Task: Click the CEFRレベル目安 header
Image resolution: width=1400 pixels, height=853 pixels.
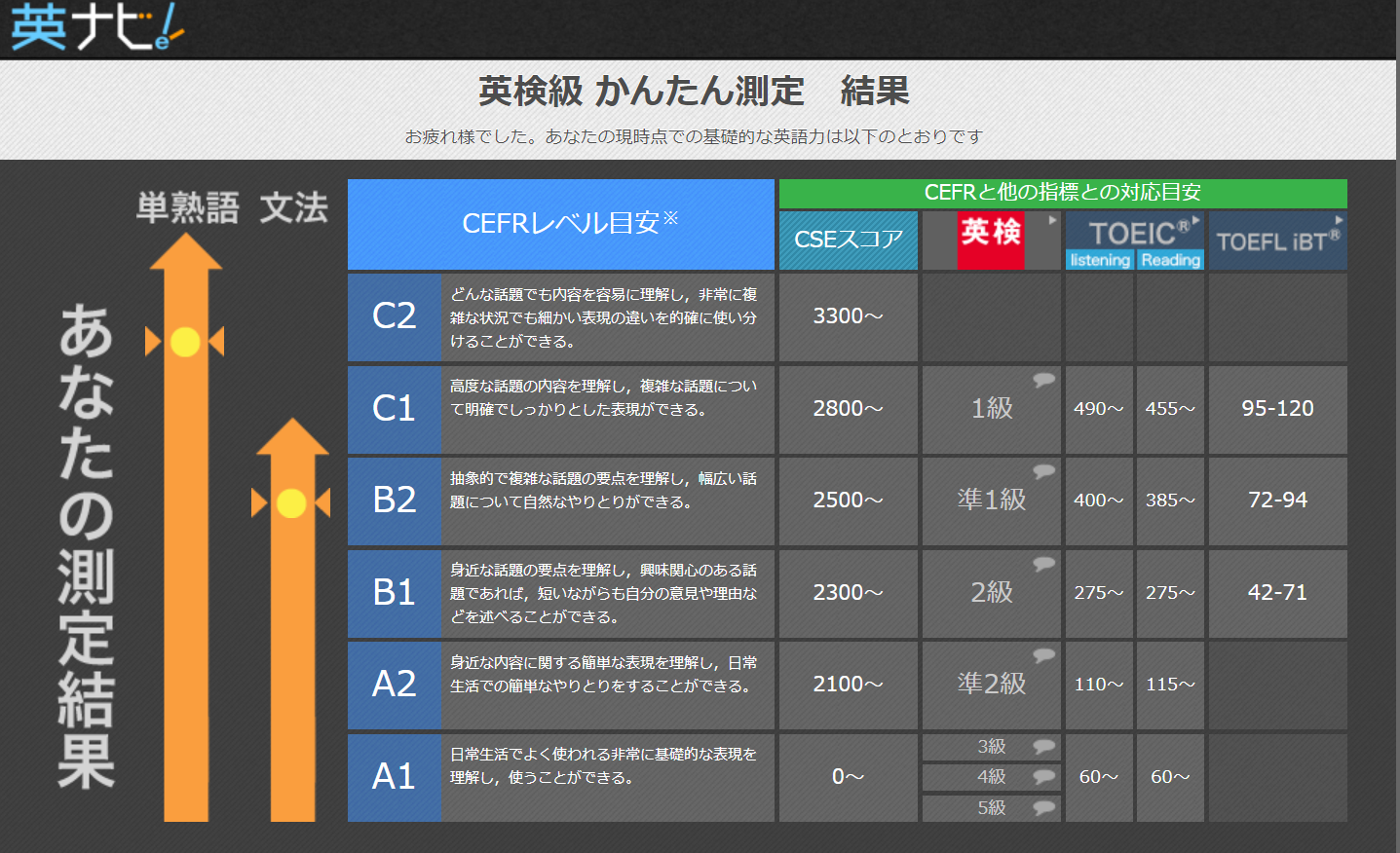Action: (560, 224)
